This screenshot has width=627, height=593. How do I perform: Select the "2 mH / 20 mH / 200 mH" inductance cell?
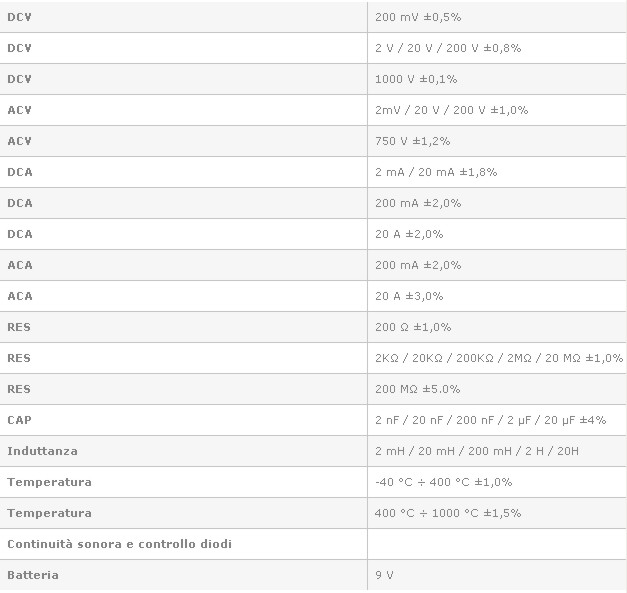(476, 451)
